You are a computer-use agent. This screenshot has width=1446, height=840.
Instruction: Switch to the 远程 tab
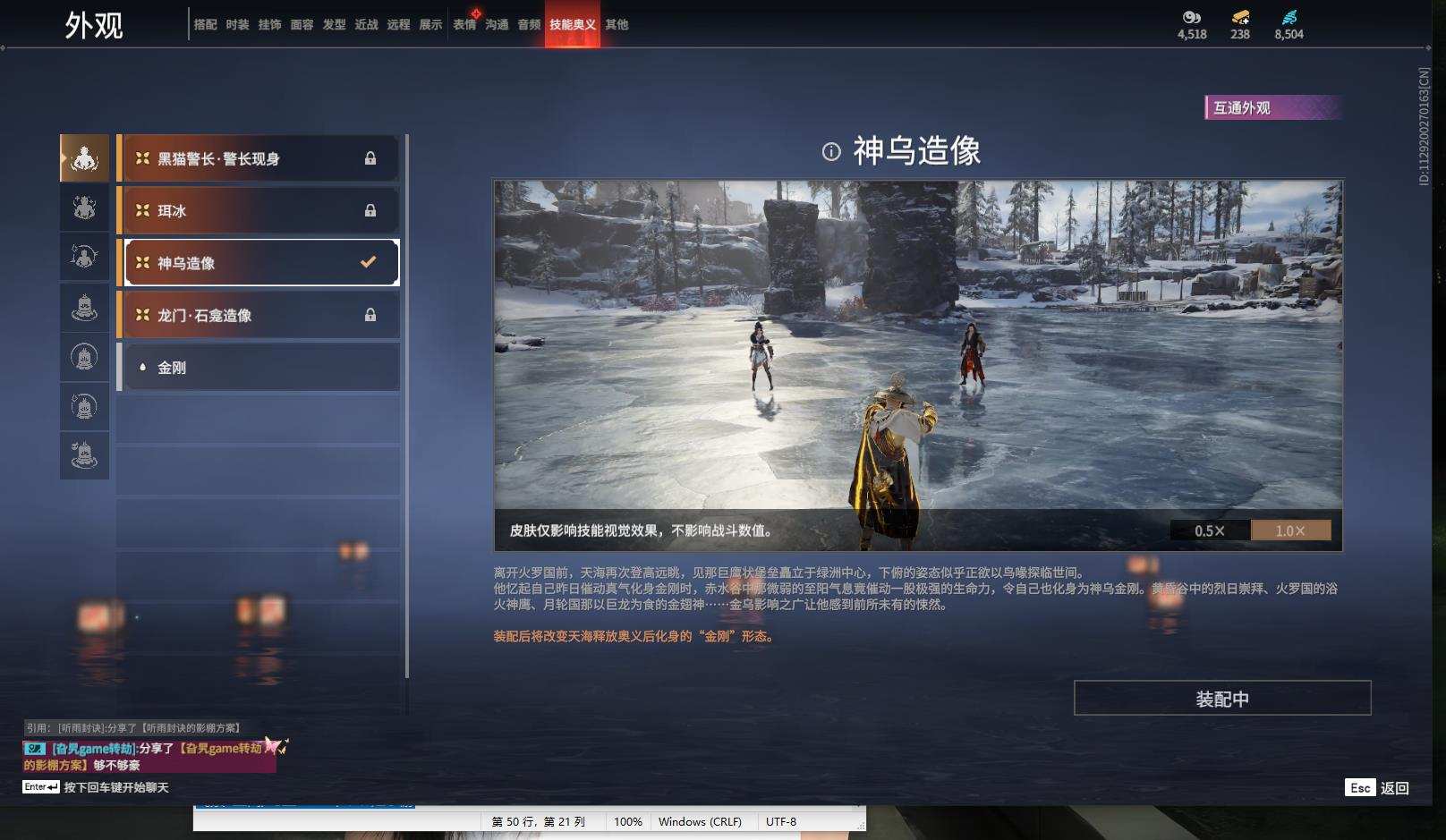coord(399,24)
